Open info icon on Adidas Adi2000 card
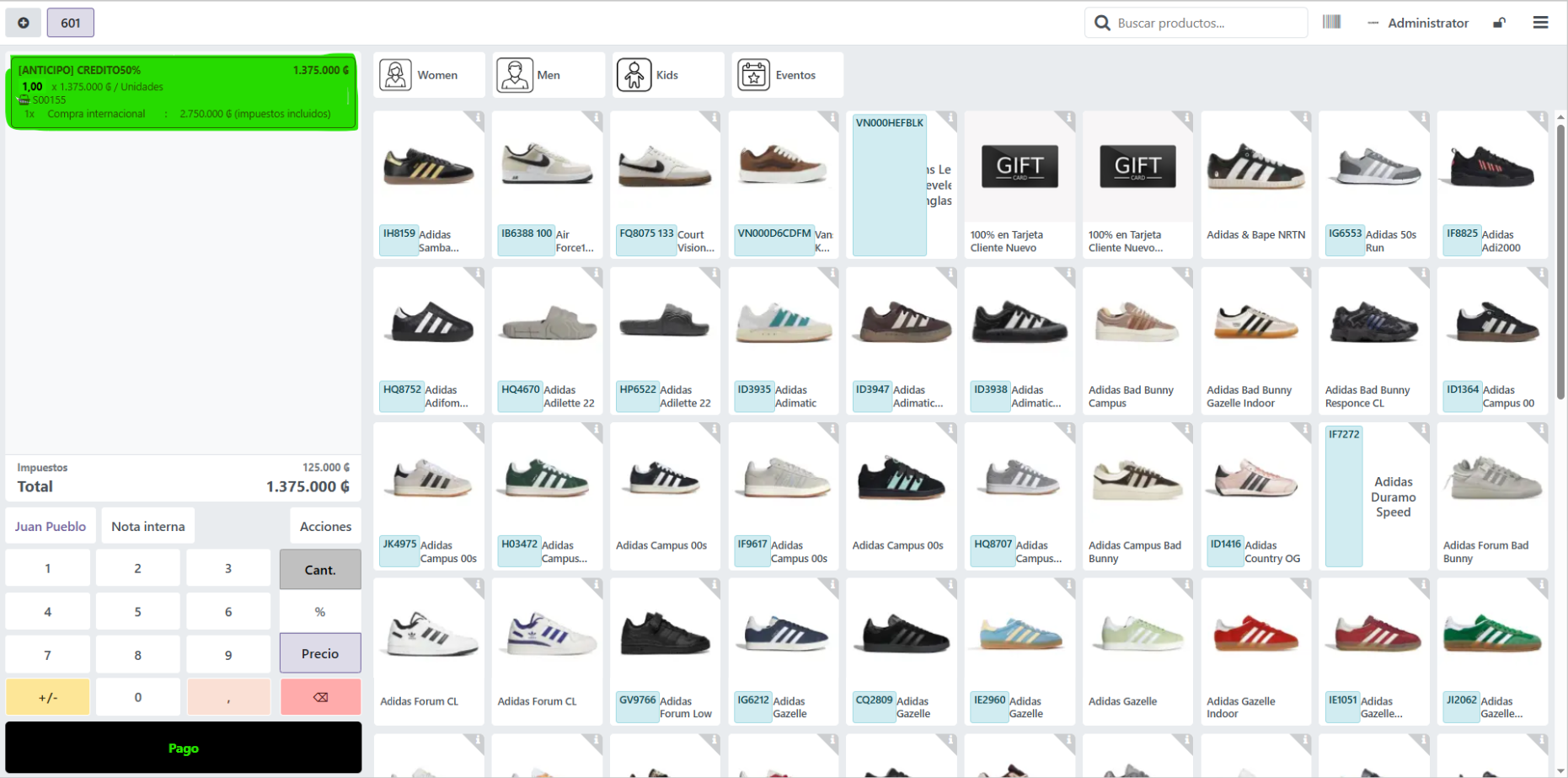 1541,119
